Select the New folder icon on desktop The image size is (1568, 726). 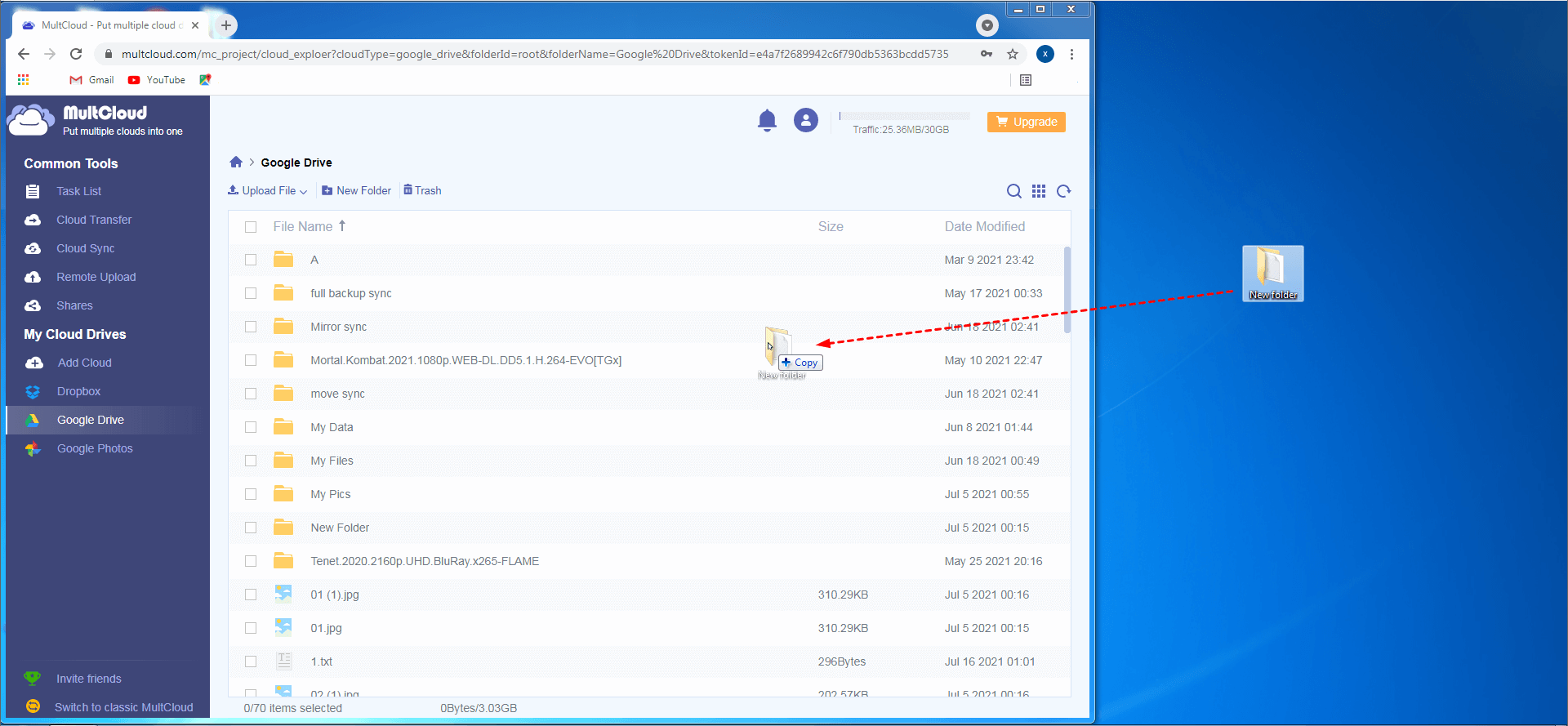(1272, 274)
